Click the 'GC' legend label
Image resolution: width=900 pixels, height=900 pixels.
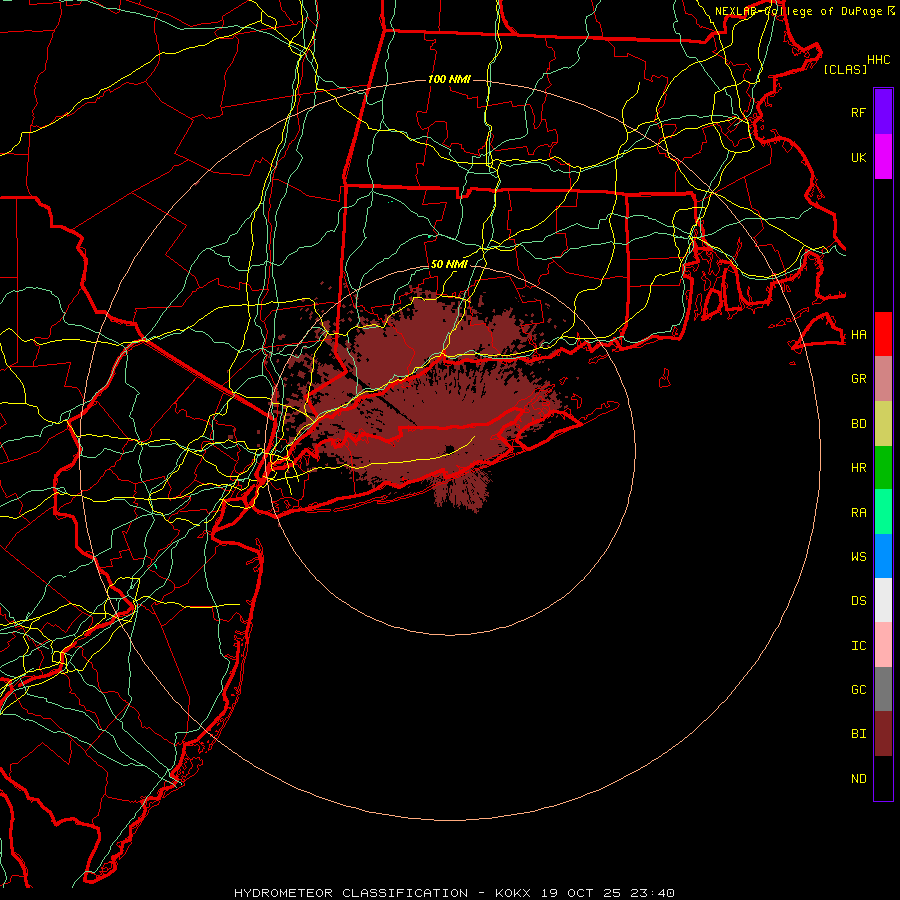858,690
